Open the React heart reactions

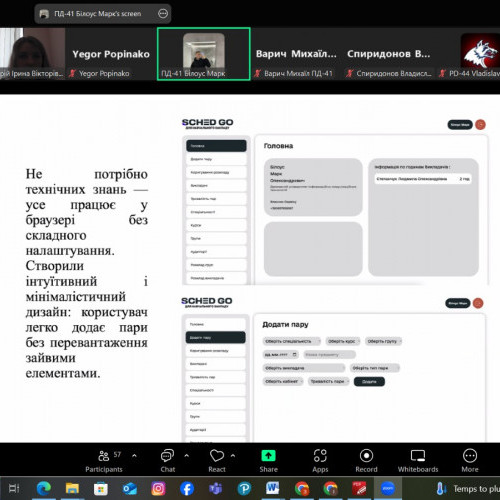click(217, 461)
